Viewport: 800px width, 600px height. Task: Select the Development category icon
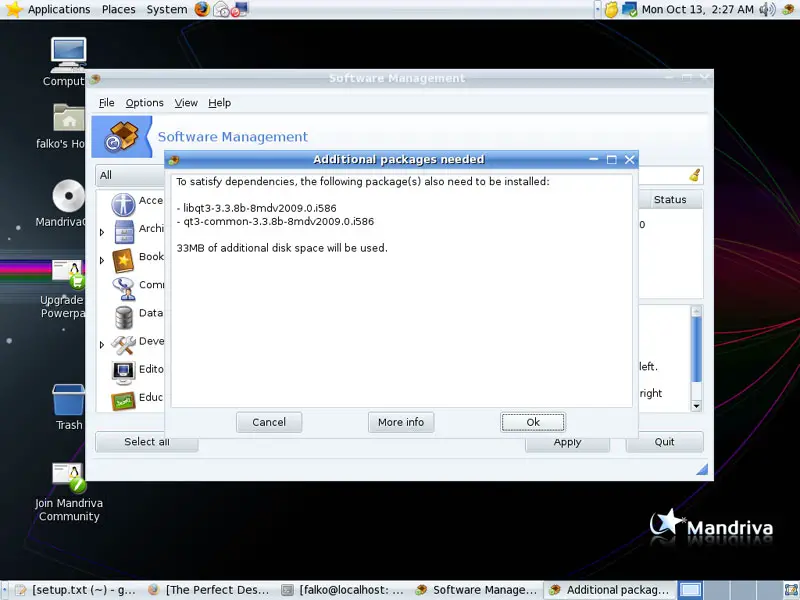(123, 345)
